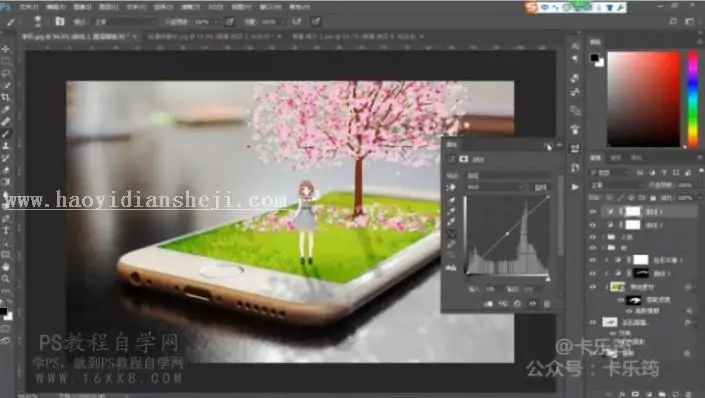This screenshot has height=398, width=705.
Task: Hide the hue/saturation layer with white mask
Action: pos(593,260)
